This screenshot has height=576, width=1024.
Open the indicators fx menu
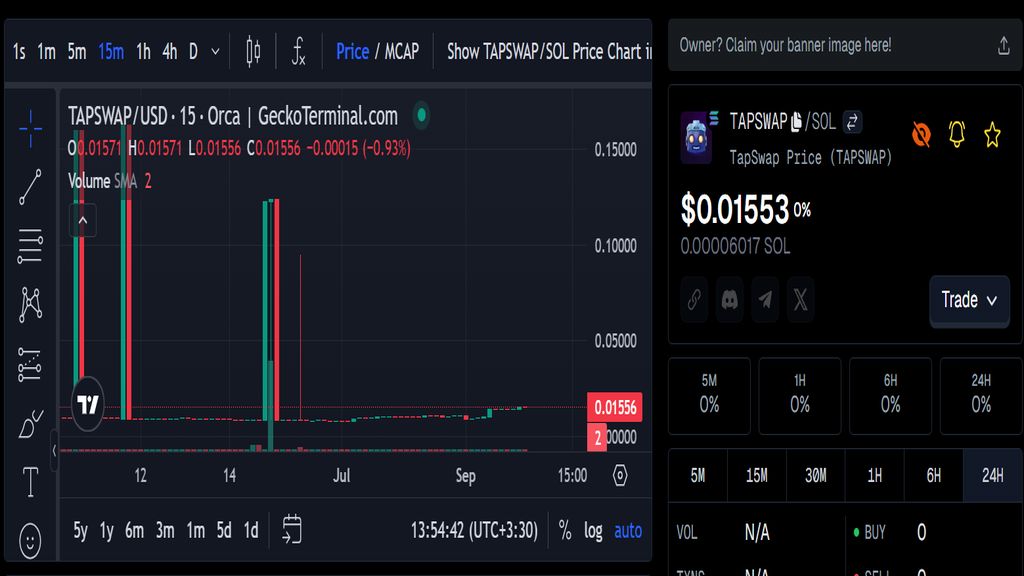[298, 52]
